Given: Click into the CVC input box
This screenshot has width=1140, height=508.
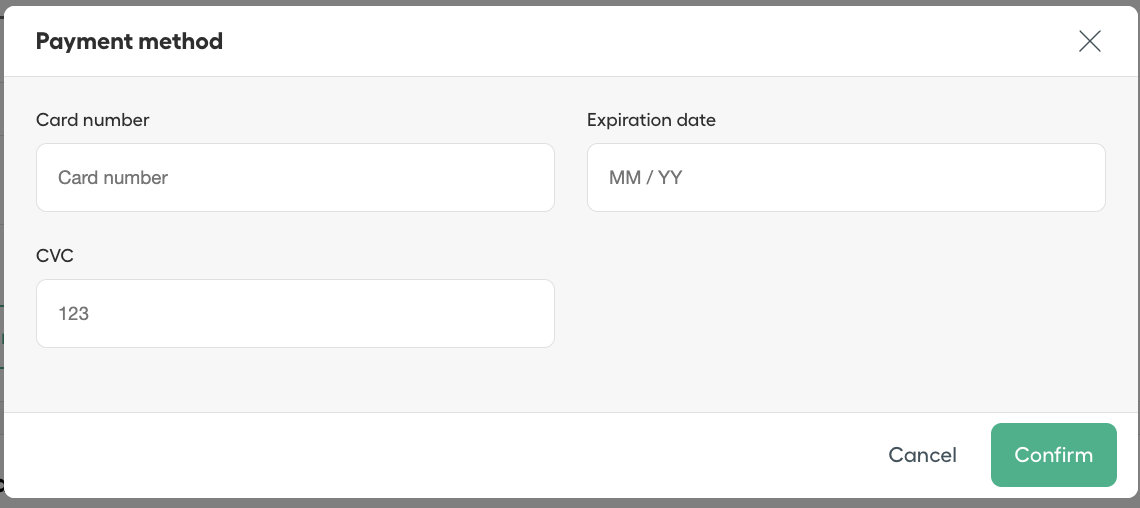Looking at the screenshot, I should (295, 313).
